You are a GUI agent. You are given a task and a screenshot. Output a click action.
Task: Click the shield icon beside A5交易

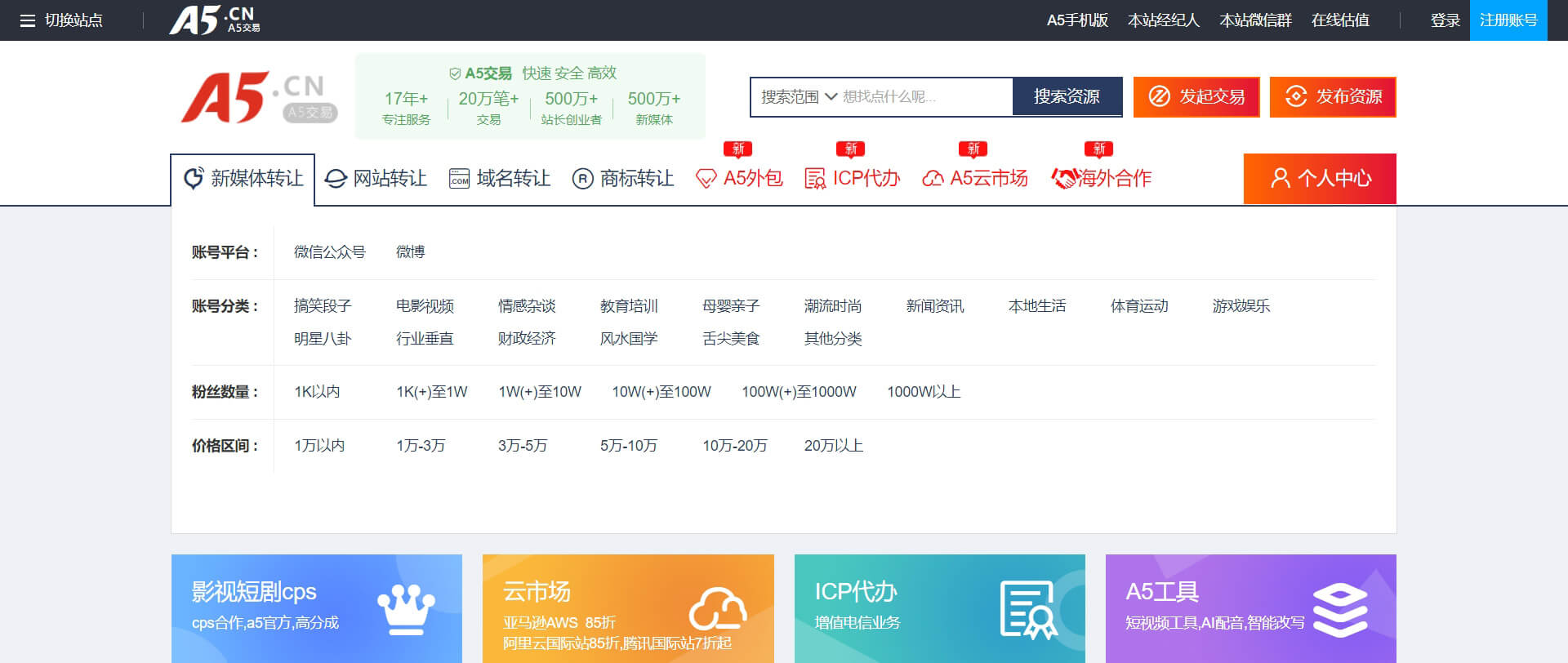click(455, 73)
